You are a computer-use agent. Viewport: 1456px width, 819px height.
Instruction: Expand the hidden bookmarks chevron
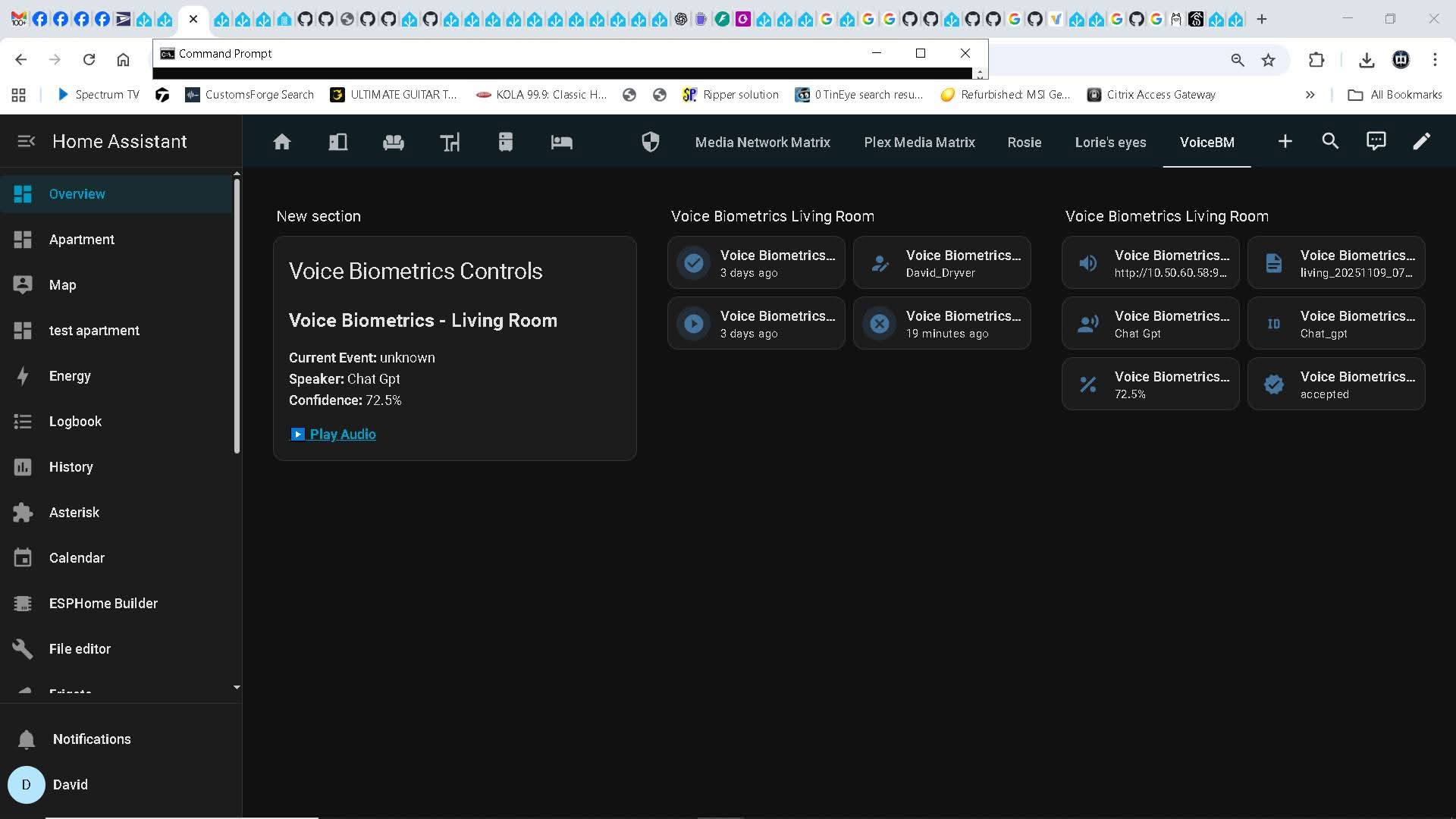[1310, 95]
